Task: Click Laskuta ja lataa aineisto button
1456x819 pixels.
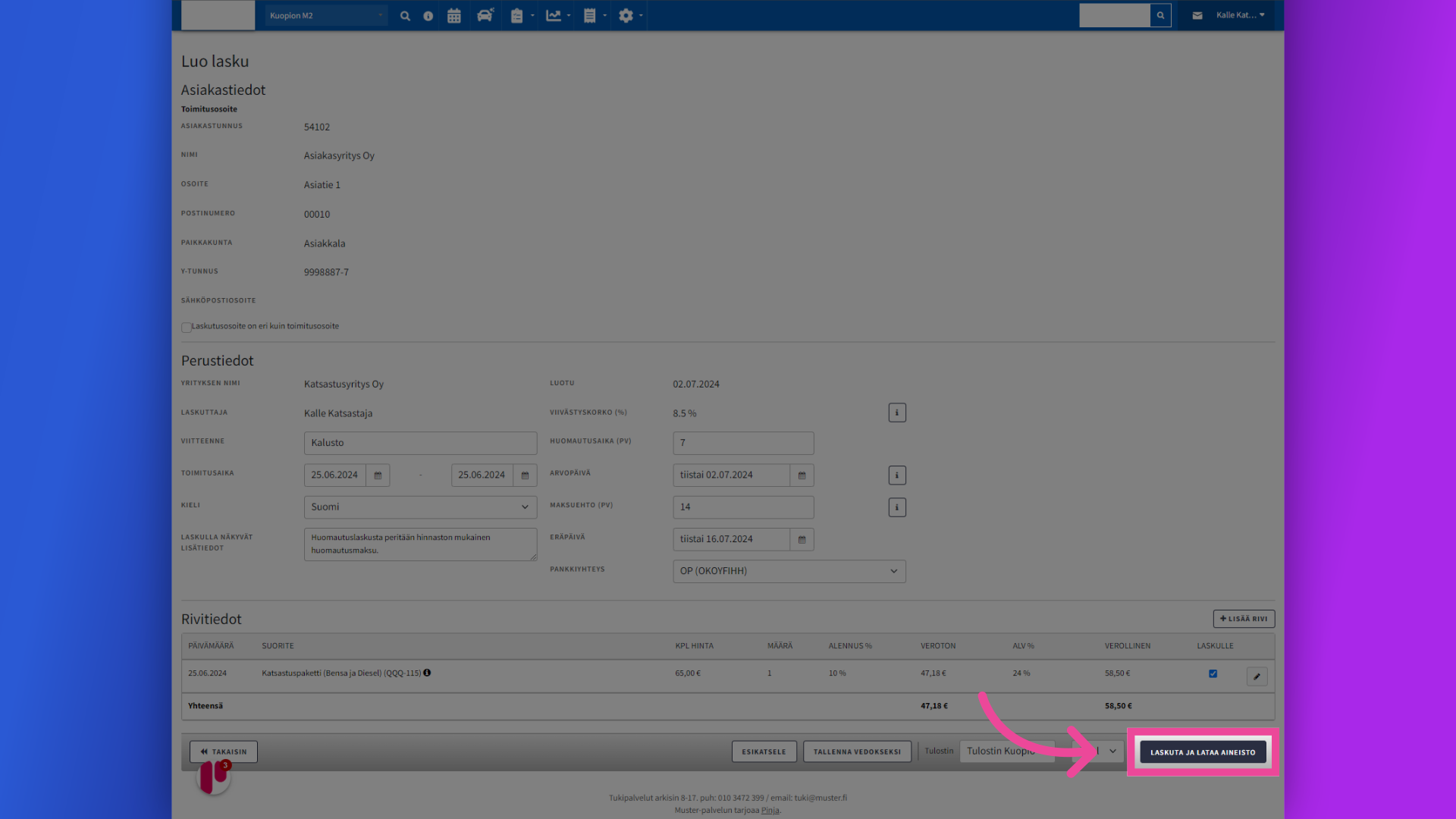Action: (1203, 752)
